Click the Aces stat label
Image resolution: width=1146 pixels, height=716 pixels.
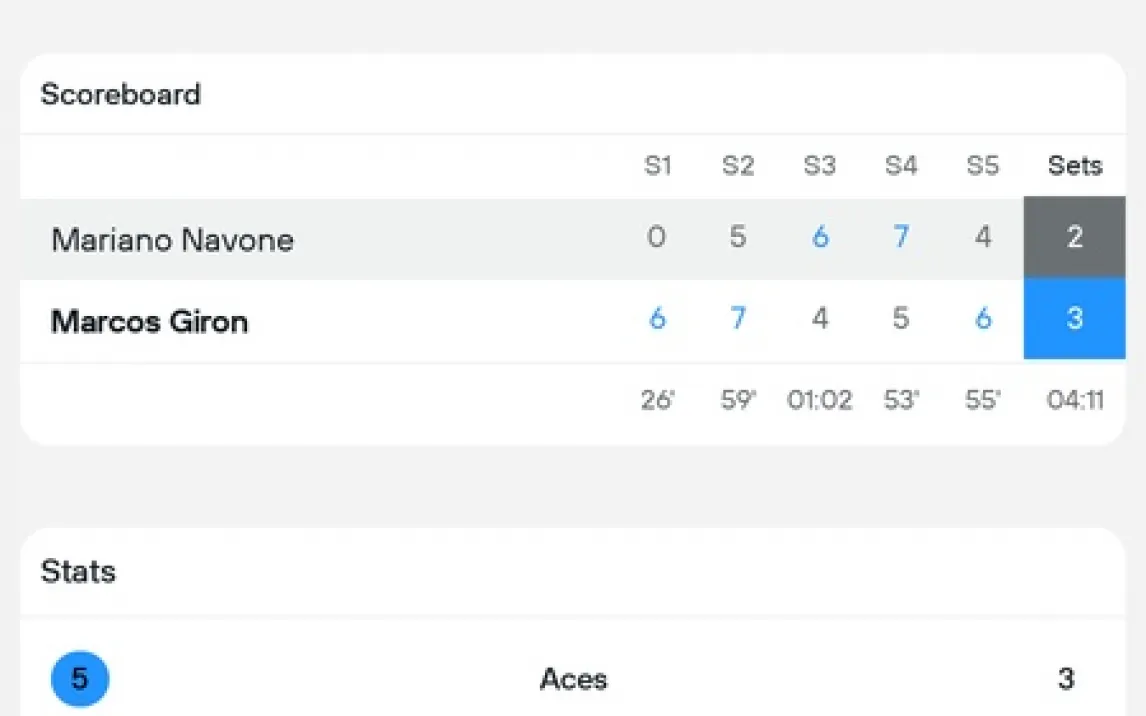(573, 680)
